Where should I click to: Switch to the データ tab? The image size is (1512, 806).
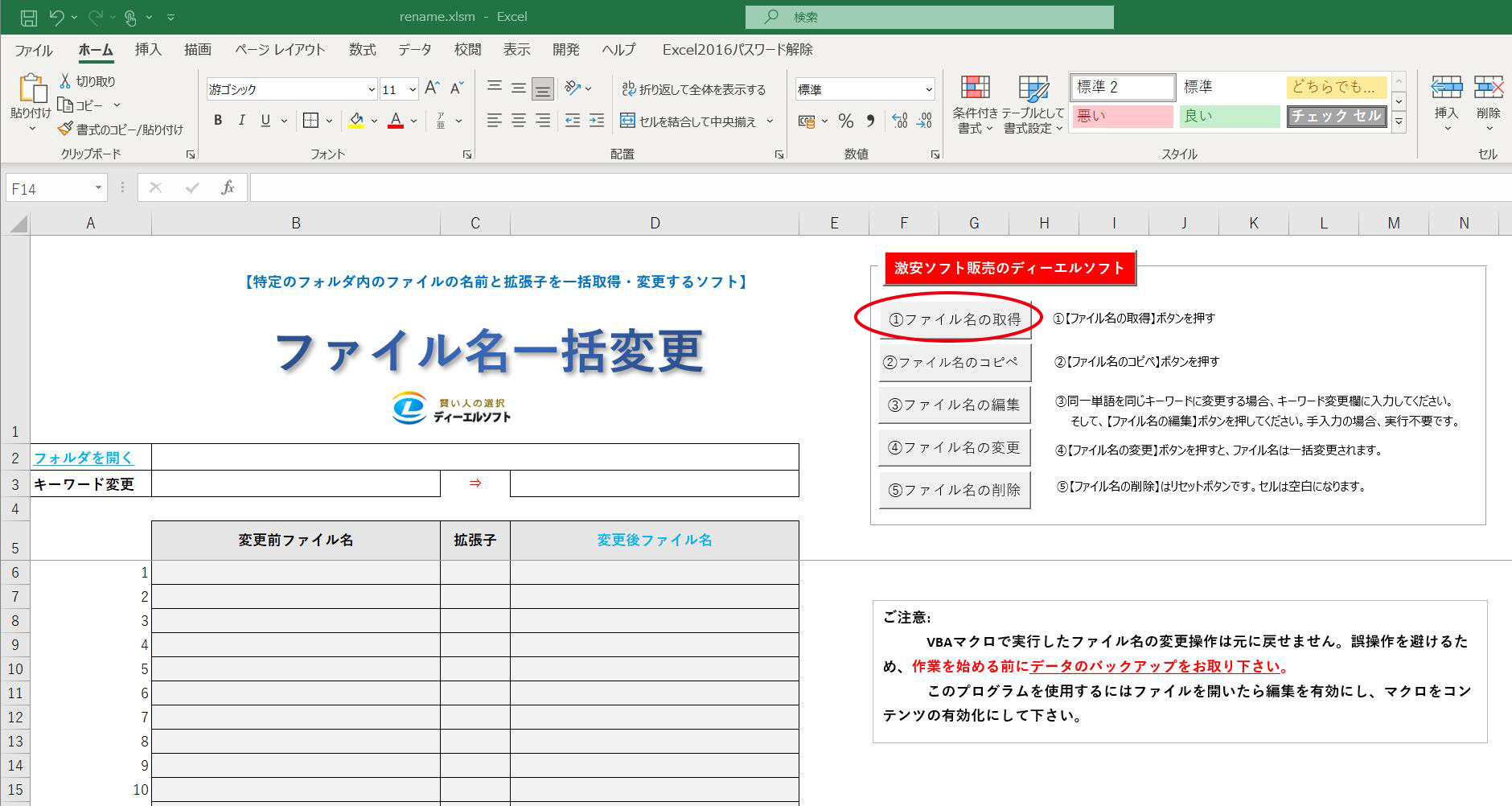point(415,50)
